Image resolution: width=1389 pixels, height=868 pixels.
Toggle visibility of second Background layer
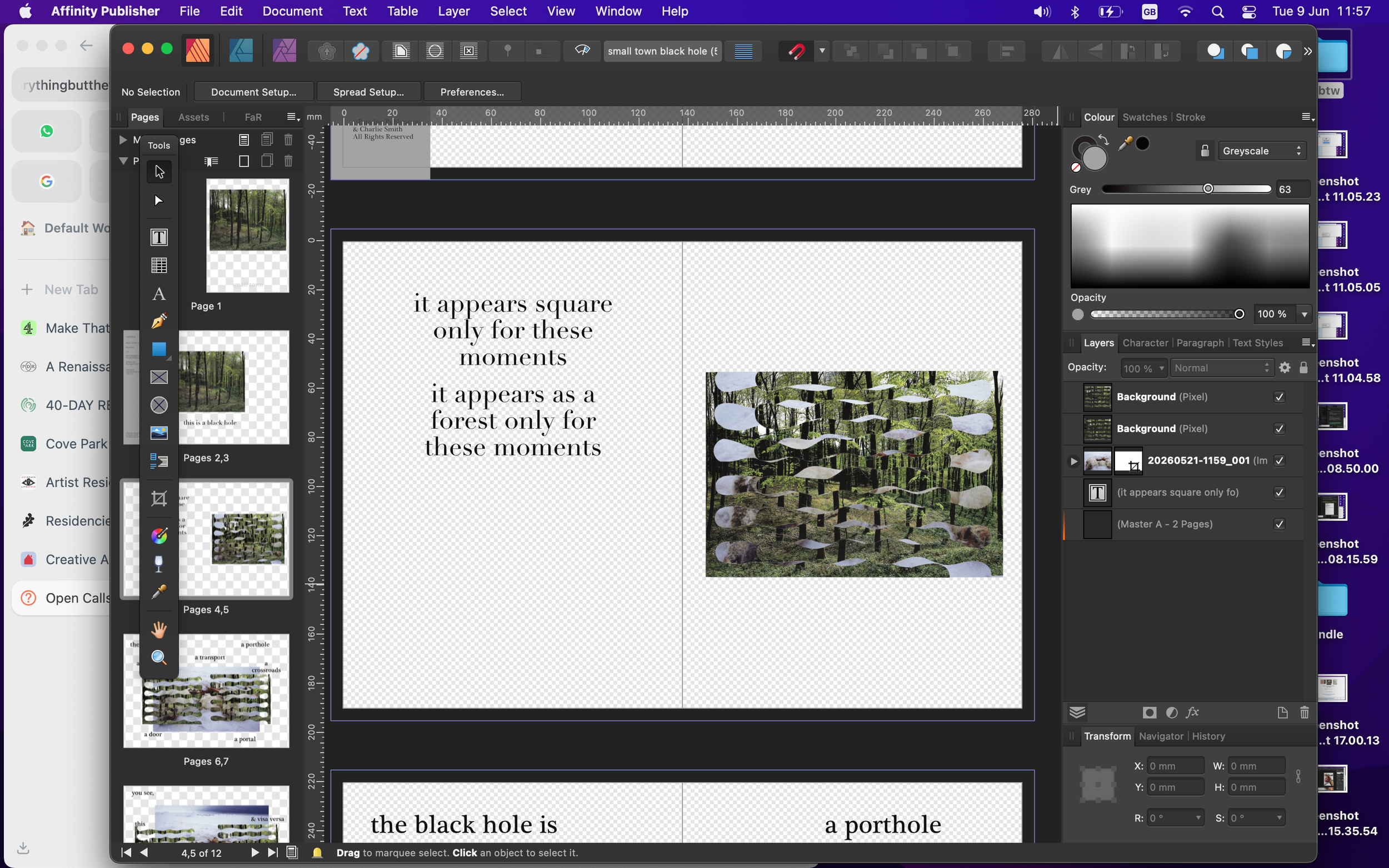click(x=1280, y=429)
